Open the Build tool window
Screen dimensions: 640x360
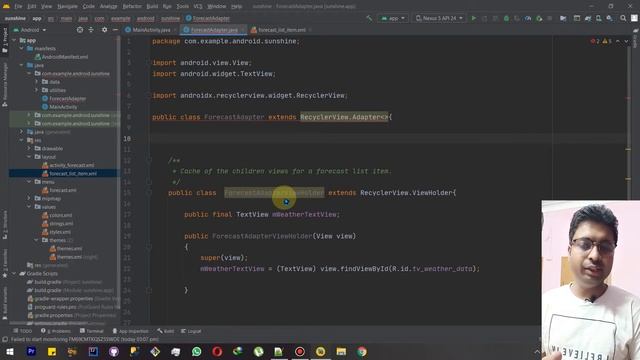[166, 331]
